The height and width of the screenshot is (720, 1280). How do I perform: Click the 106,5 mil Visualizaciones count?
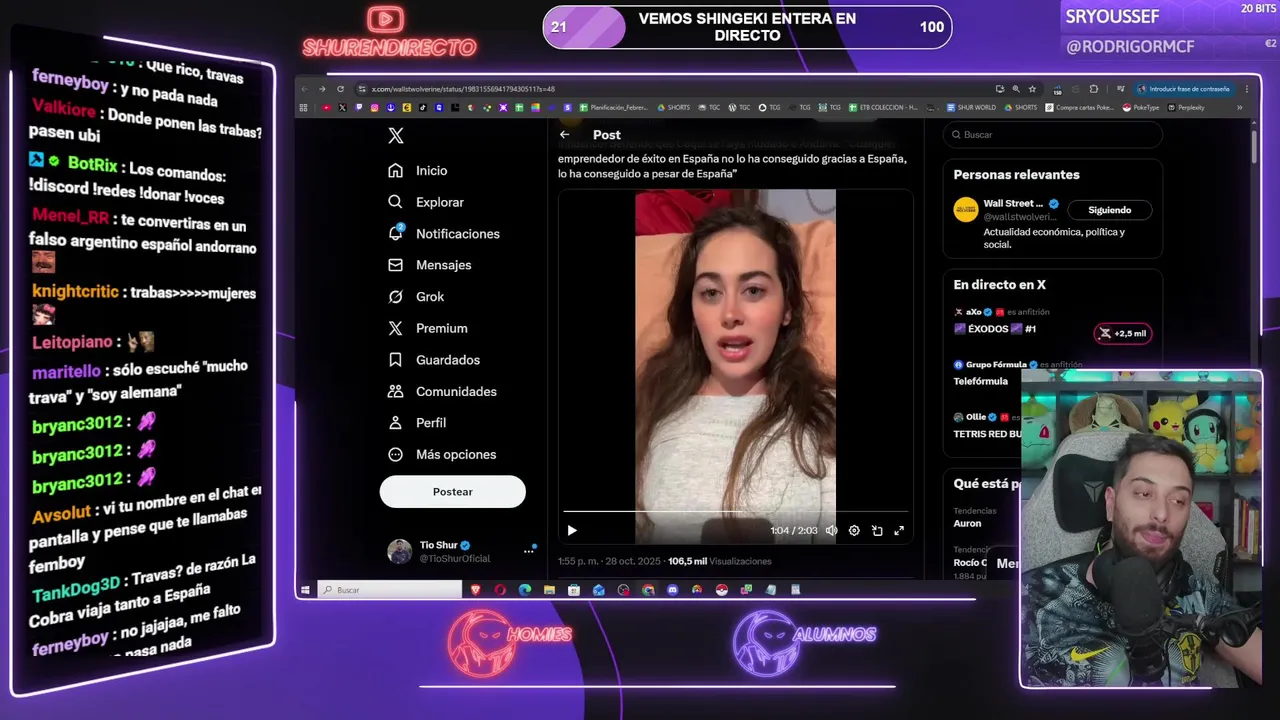tap(719, 561)
